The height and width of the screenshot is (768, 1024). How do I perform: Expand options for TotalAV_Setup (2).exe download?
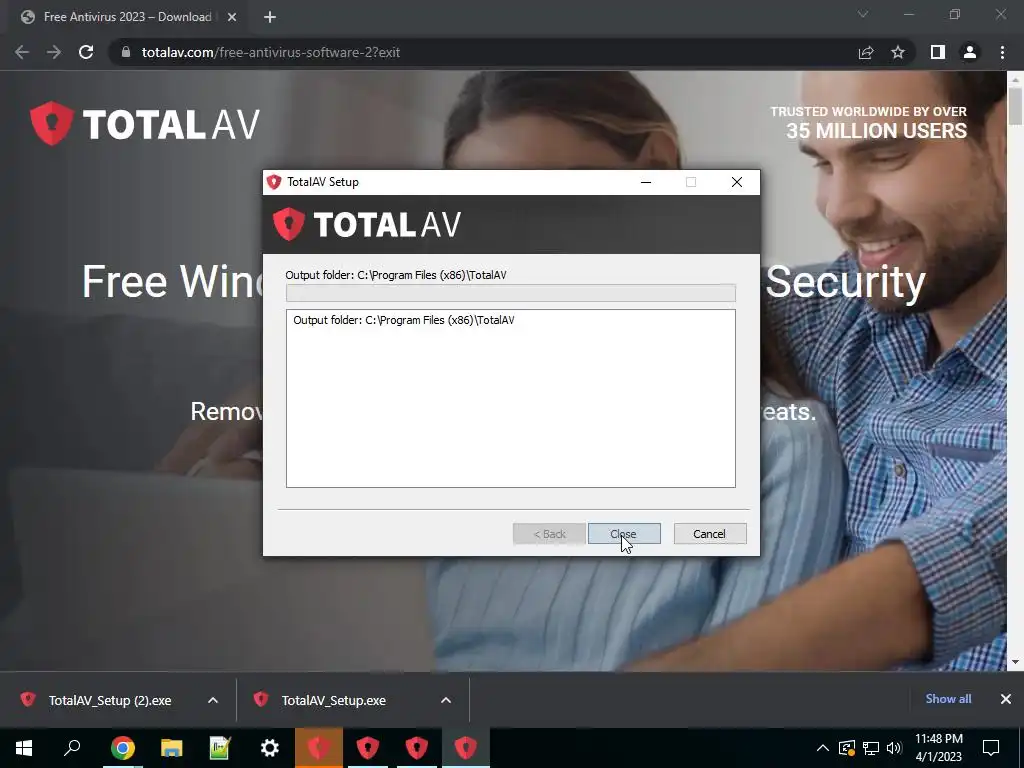click(x=213, y=700)
